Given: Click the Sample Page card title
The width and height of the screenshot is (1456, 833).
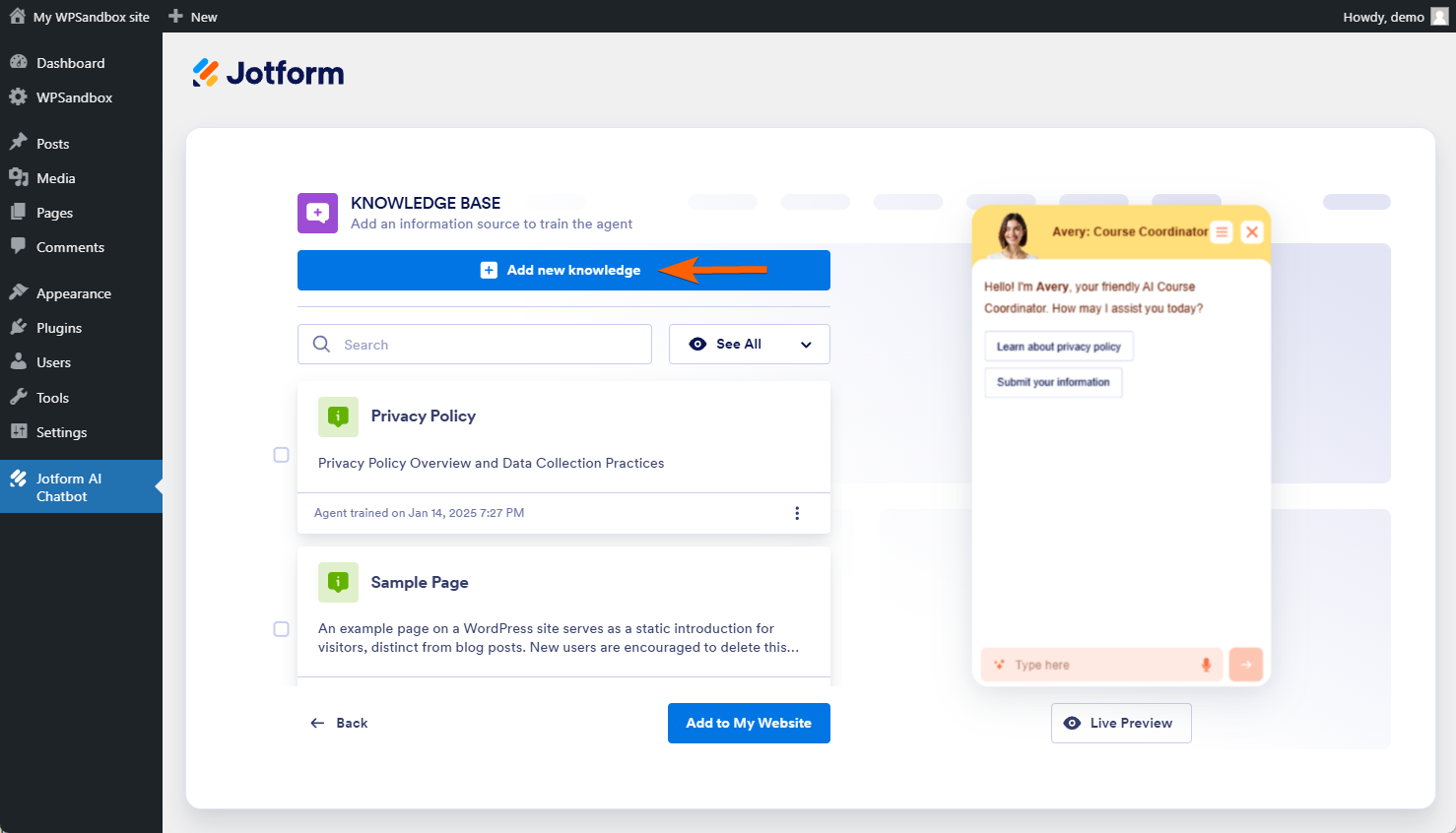Looking at the screenshot, I should 420,583.
